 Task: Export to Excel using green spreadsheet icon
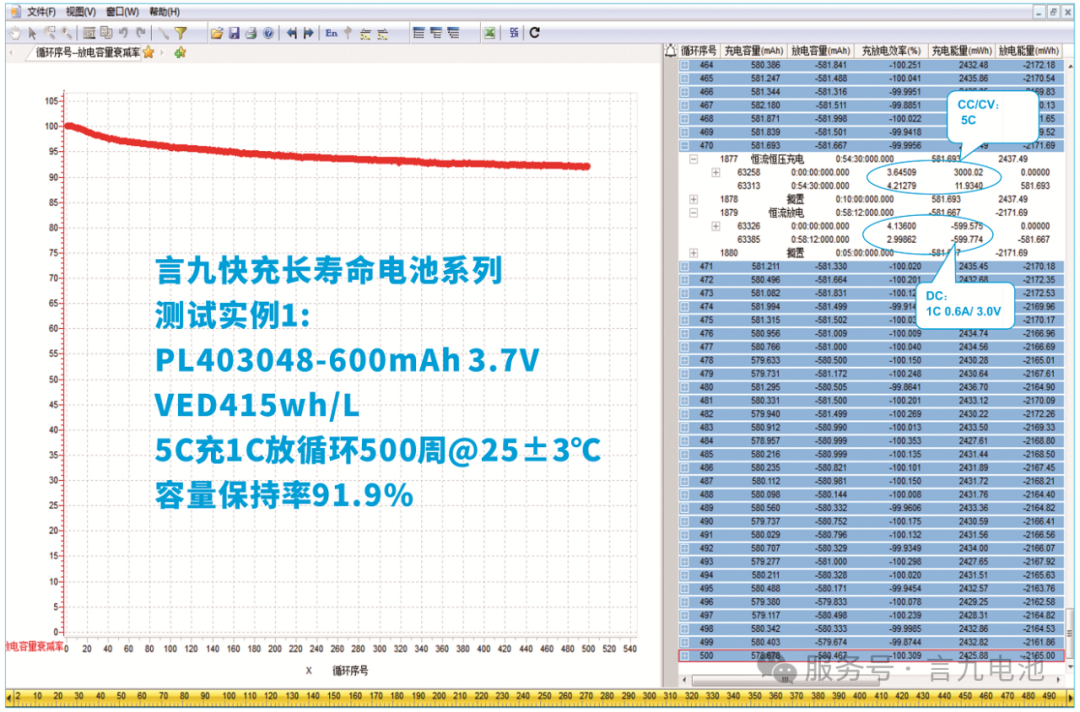click(490, 32)
